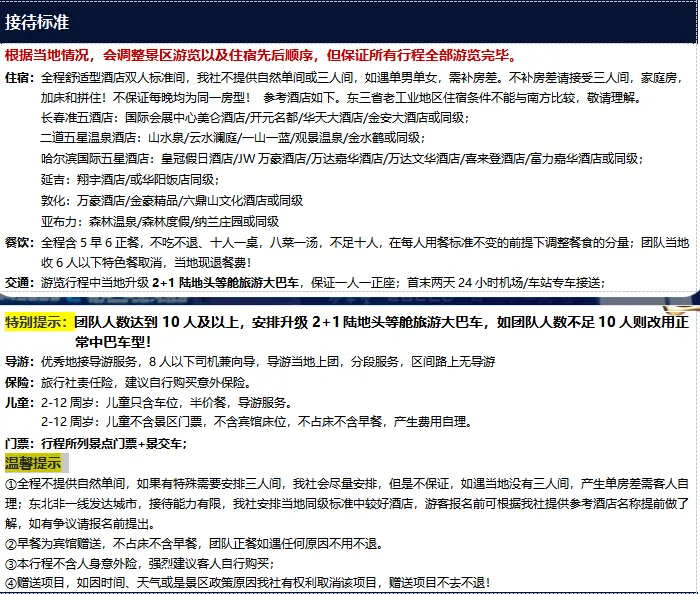
Task: Click the line 哈尔滨国际五星酒店
Action: coord(342,158)
